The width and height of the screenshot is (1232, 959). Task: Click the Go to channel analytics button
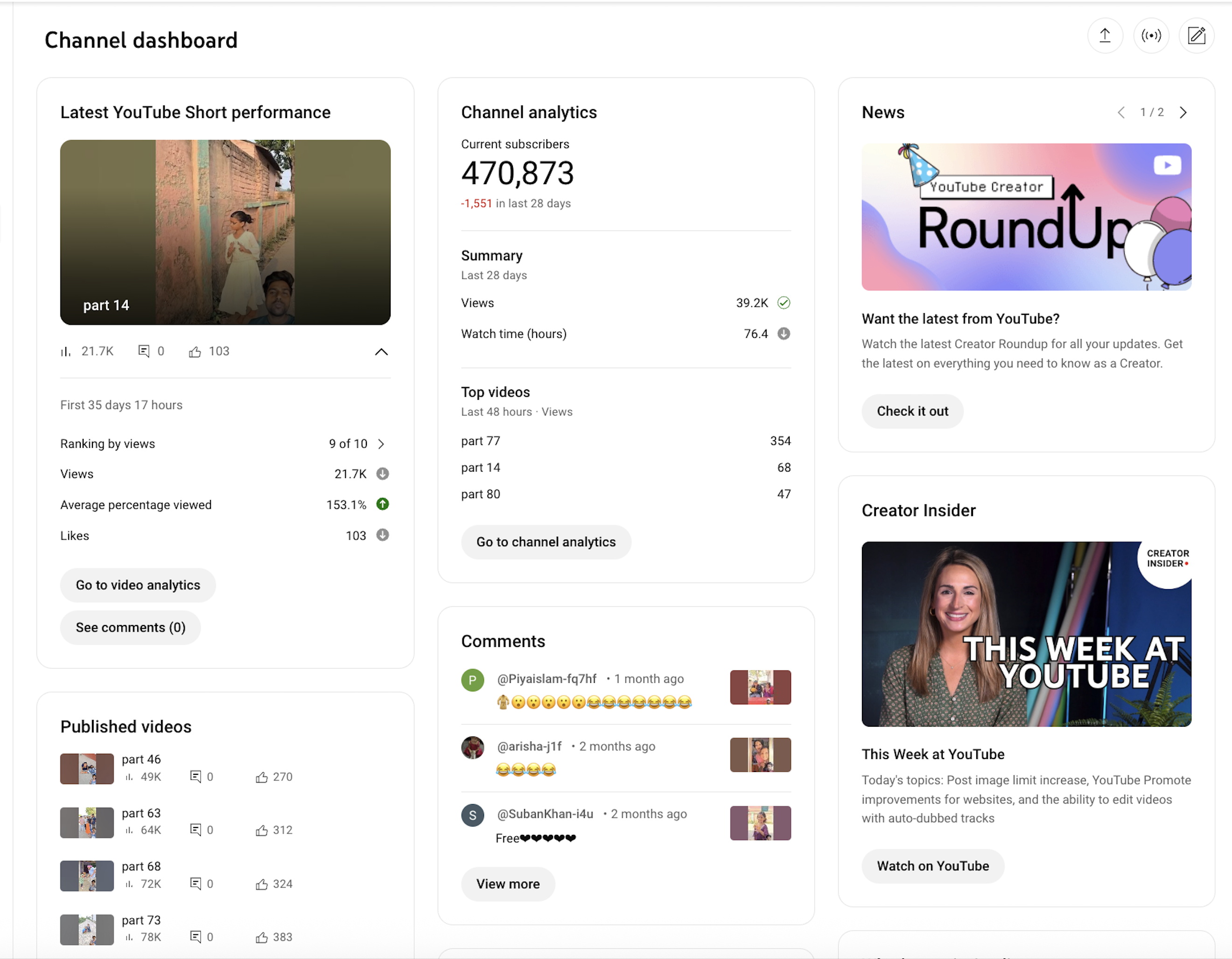(546, 542)
